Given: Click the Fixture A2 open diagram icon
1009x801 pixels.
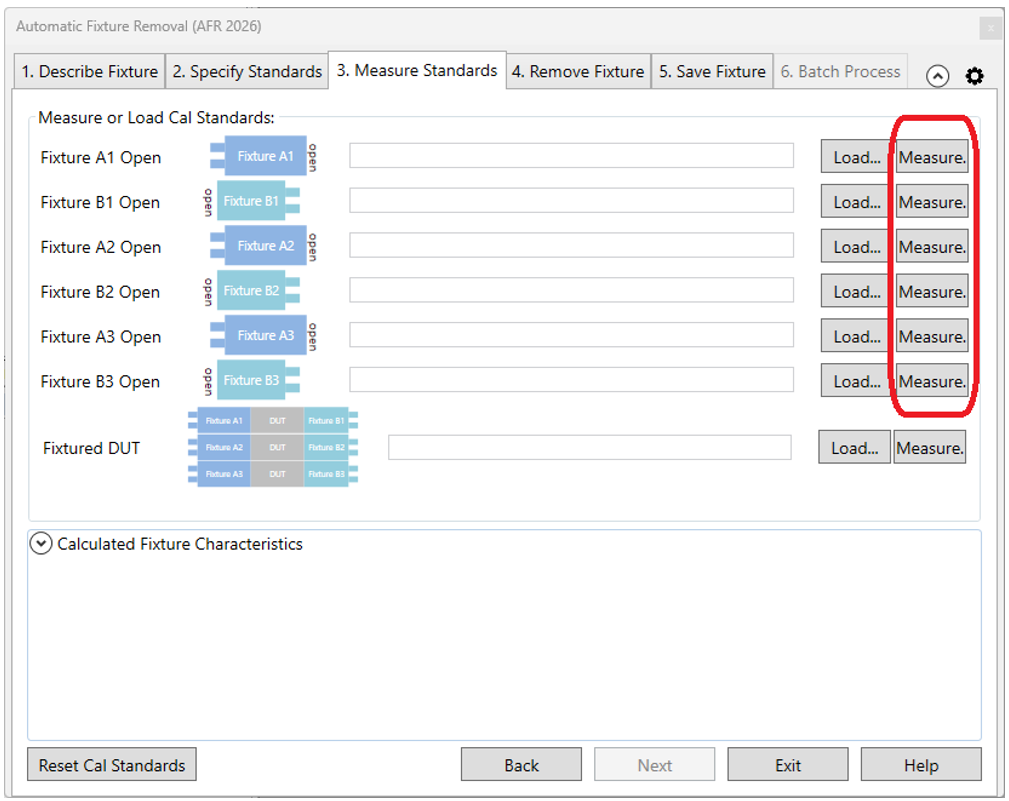Looking at the screenshot, I should [263, 246].
